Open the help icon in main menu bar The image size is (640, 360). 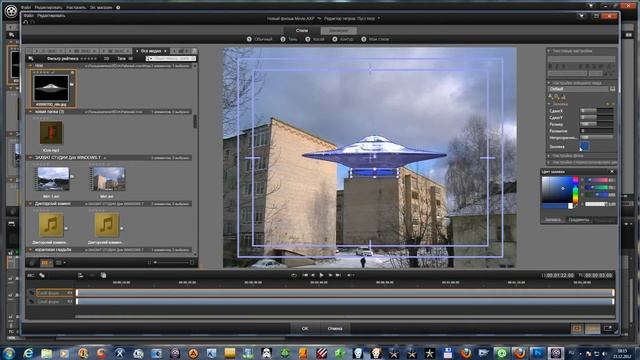coord(118,7)
